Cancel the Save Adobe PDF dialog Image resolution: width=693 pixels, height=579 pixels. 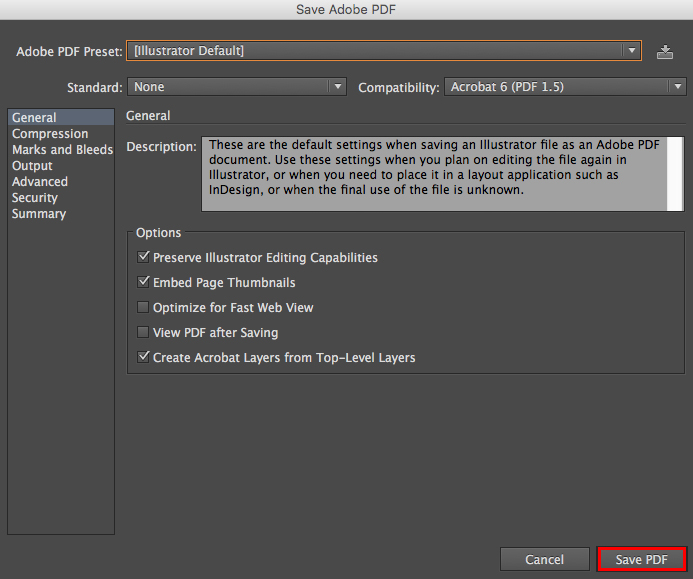[x=544, y=560]
